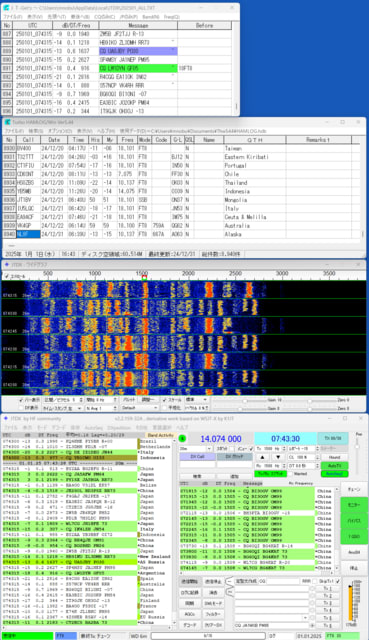Click the AutoTX button

tap(334, 466)
